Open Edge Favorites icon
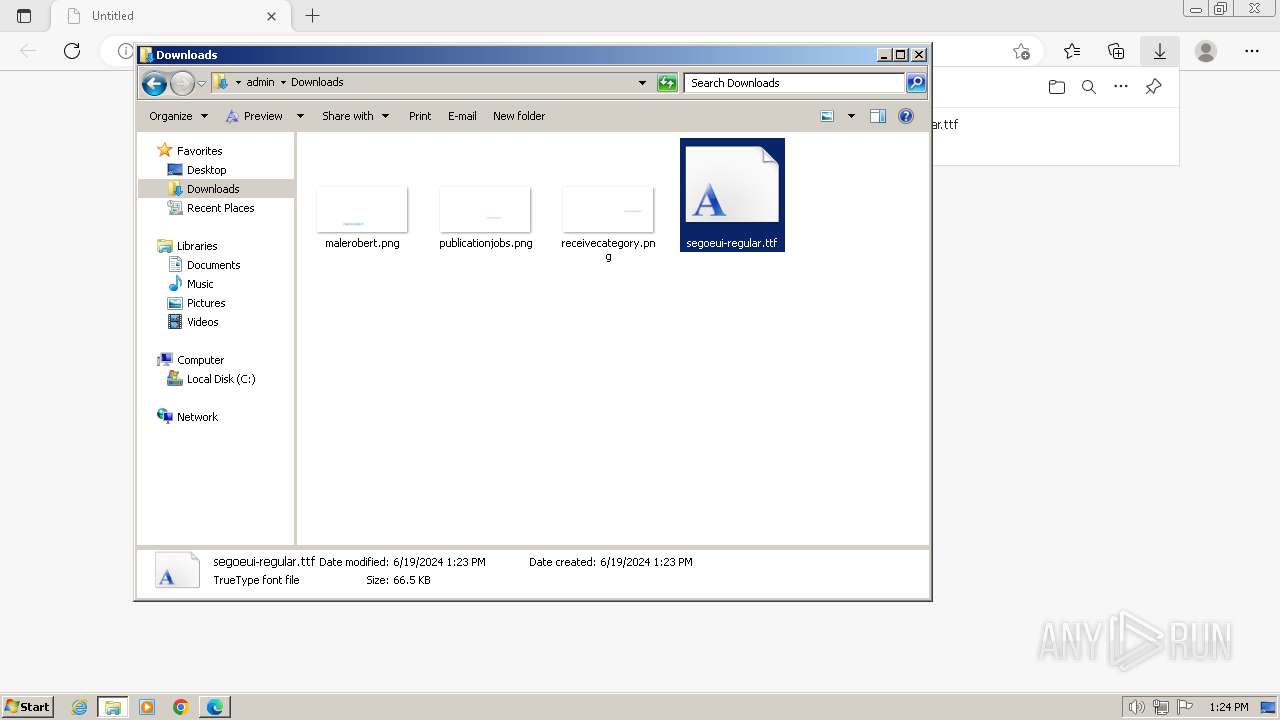The image size is (1280, 720). (x=1072, y=51)
